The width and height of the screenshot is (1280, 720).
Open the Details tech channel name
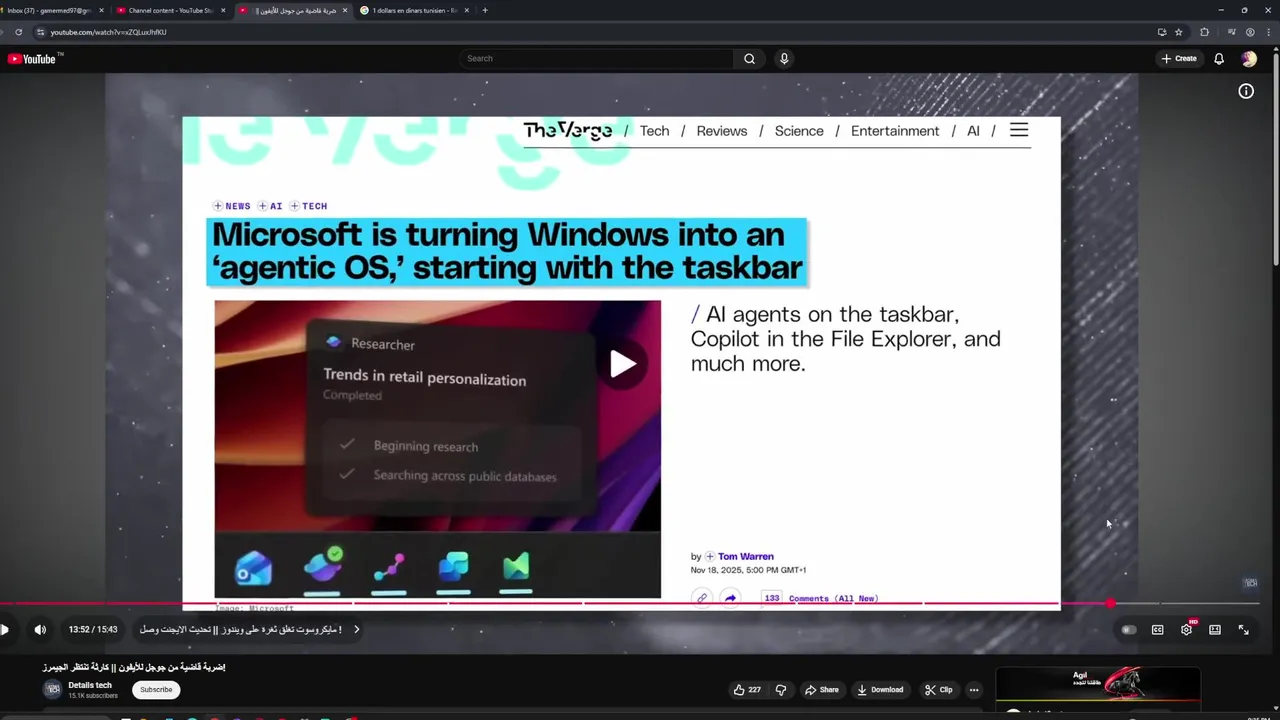point(90,685)
